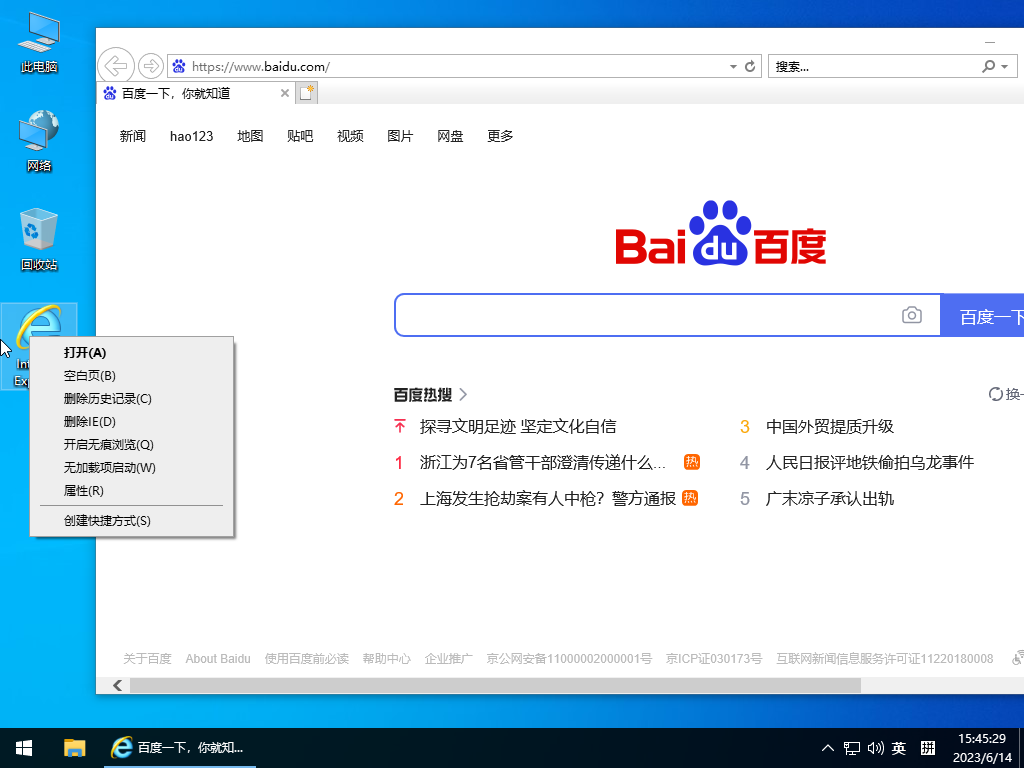Select the 回收站 desktop icon
This screenshot has width=1024, height=768.
(39, 239)
